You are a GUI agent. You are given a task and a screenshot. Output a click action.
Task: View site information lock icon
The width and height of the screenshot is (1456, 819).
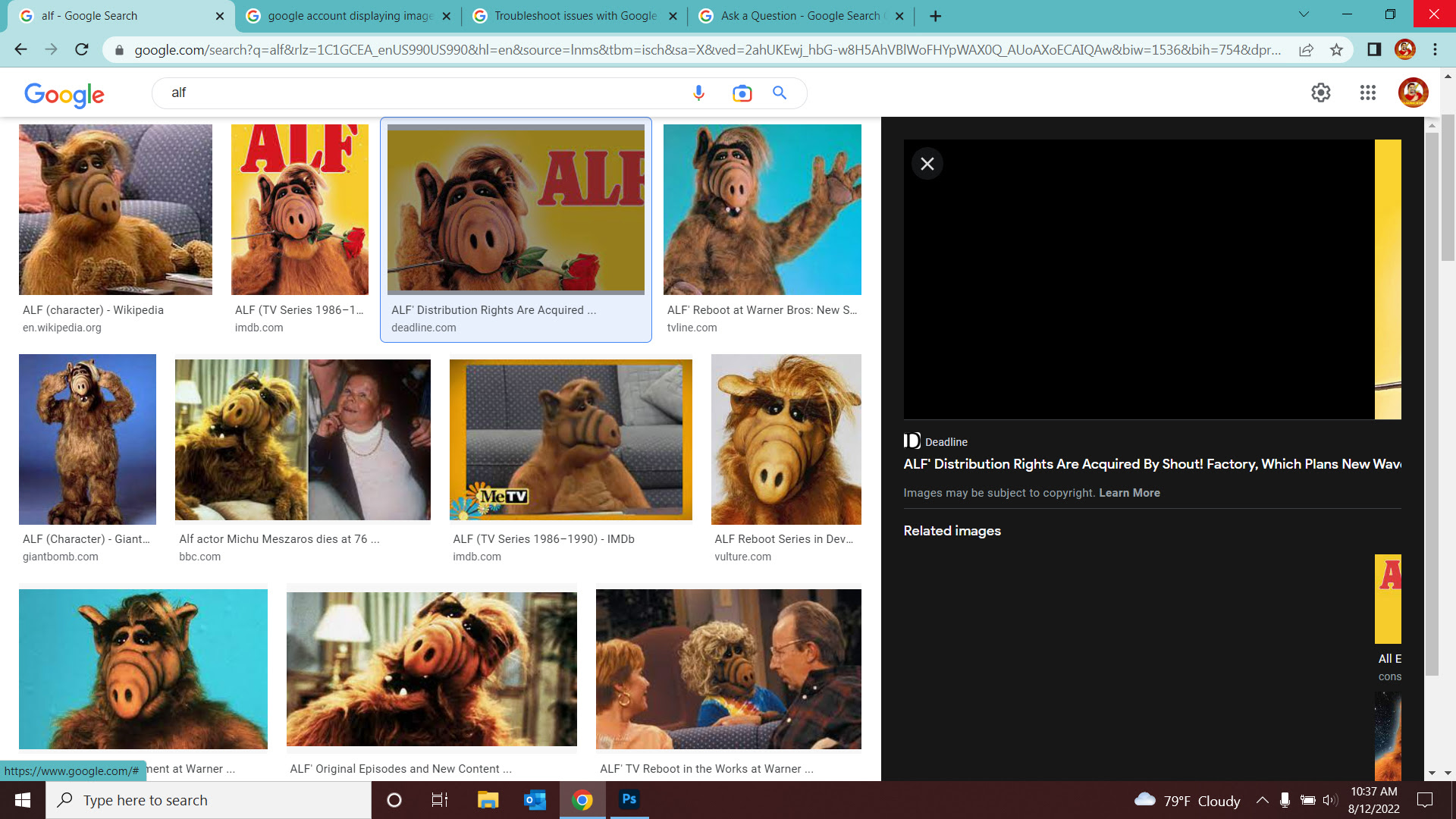point(119,50)
